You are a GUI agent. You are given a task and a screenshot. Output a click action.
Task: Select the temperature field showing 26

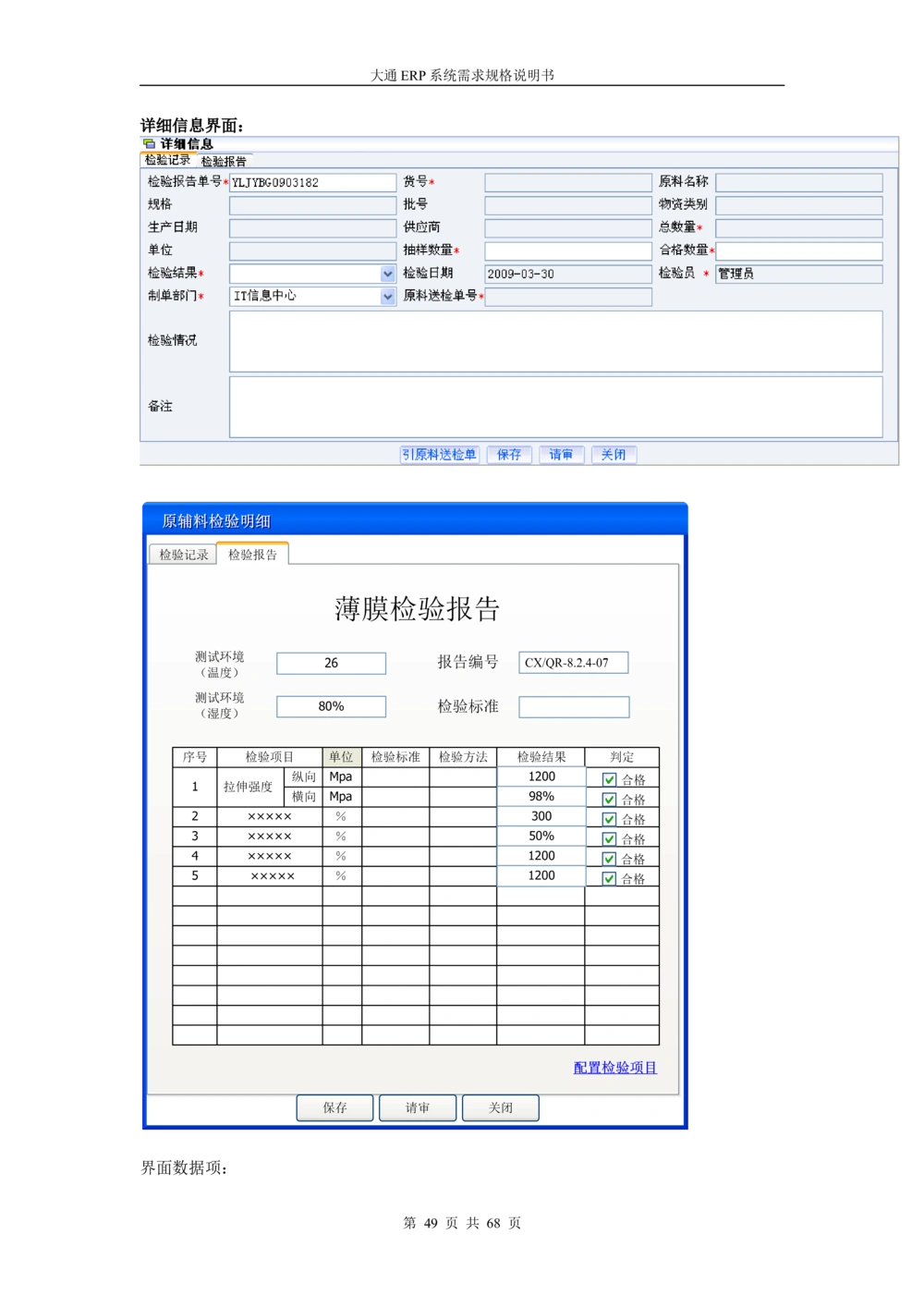click(330, 663)
